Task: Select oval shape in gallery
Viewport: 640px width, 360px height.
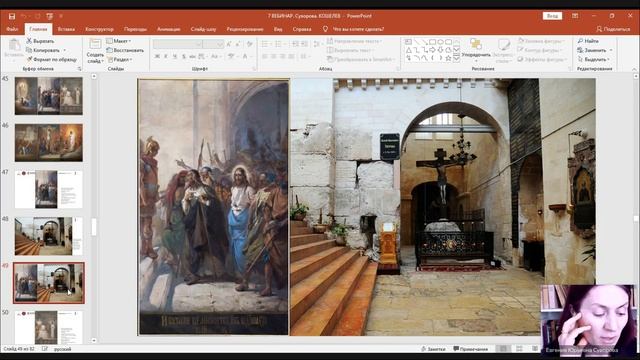Action: tap(441, 42)
